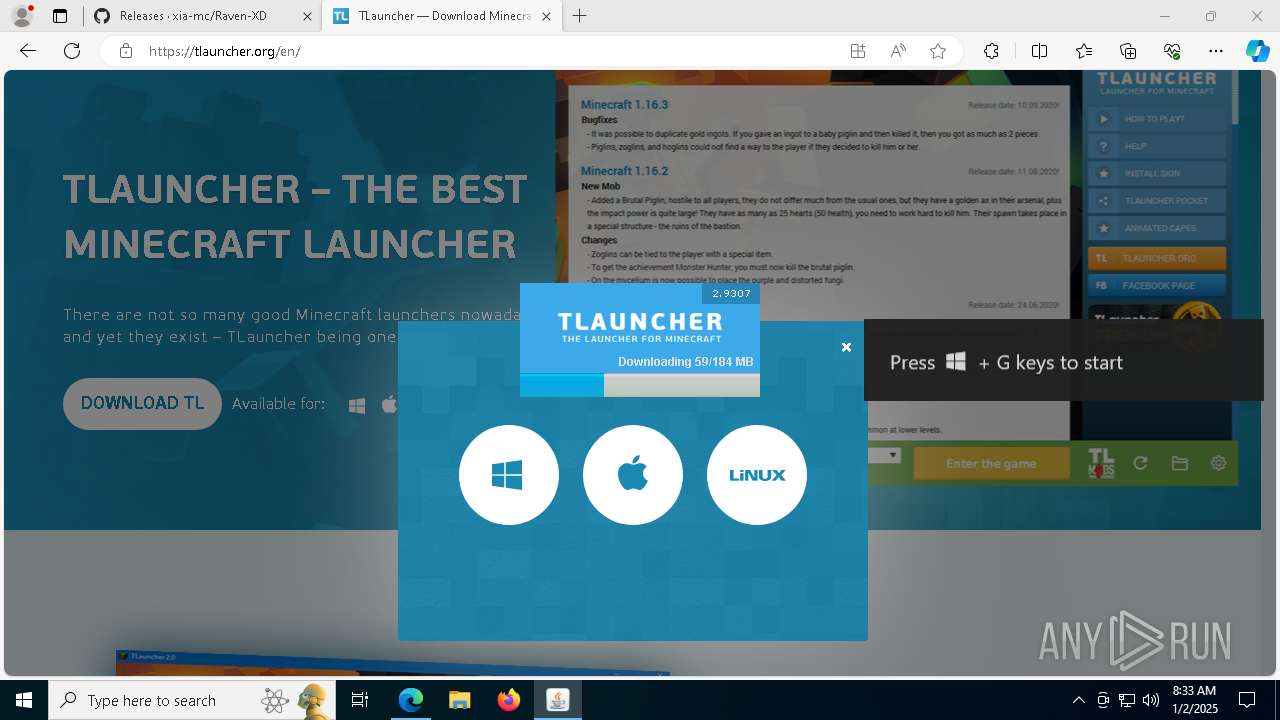Open a new browser tab
Viewport: 1280px width, 720px height.
click(579, 16)
